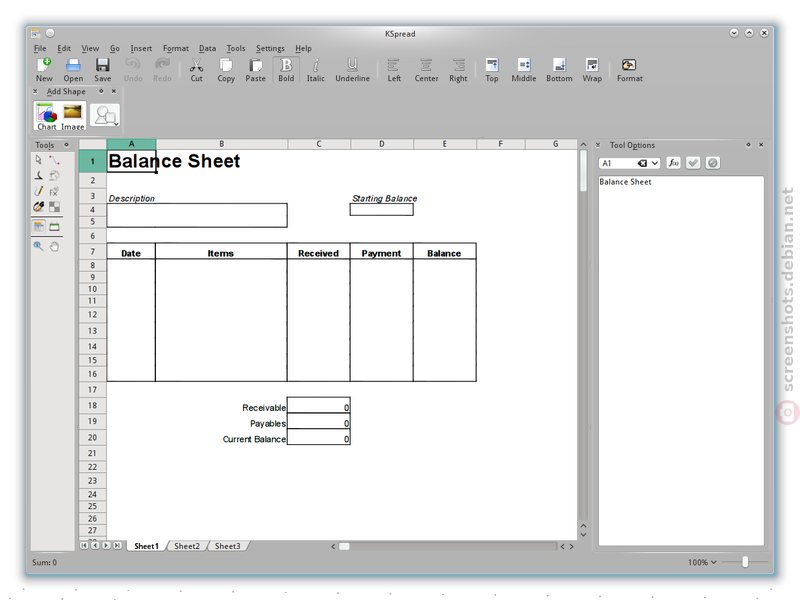
Task: Select the Sheet1 tab
Action: (146, 546)
